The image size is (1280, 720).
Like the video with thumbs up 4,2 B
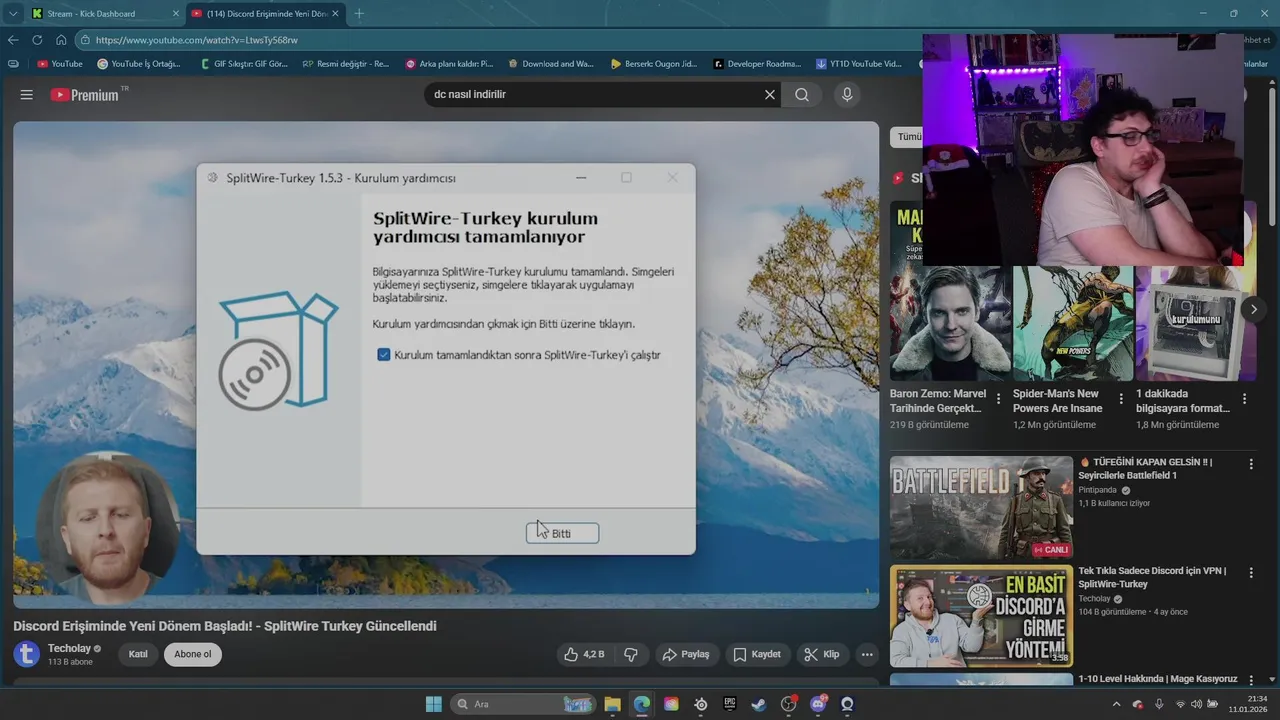(584, 654)
